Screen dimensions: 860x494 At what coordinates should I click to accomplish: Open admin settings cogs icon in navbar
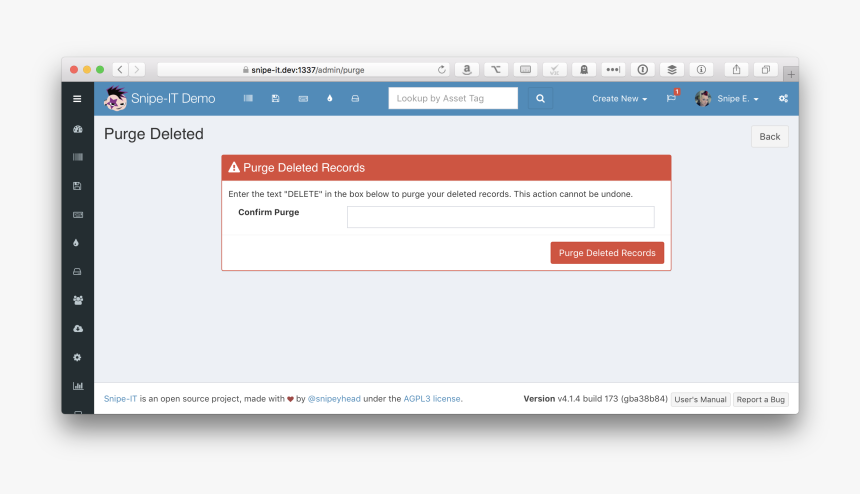pos(783,98)
